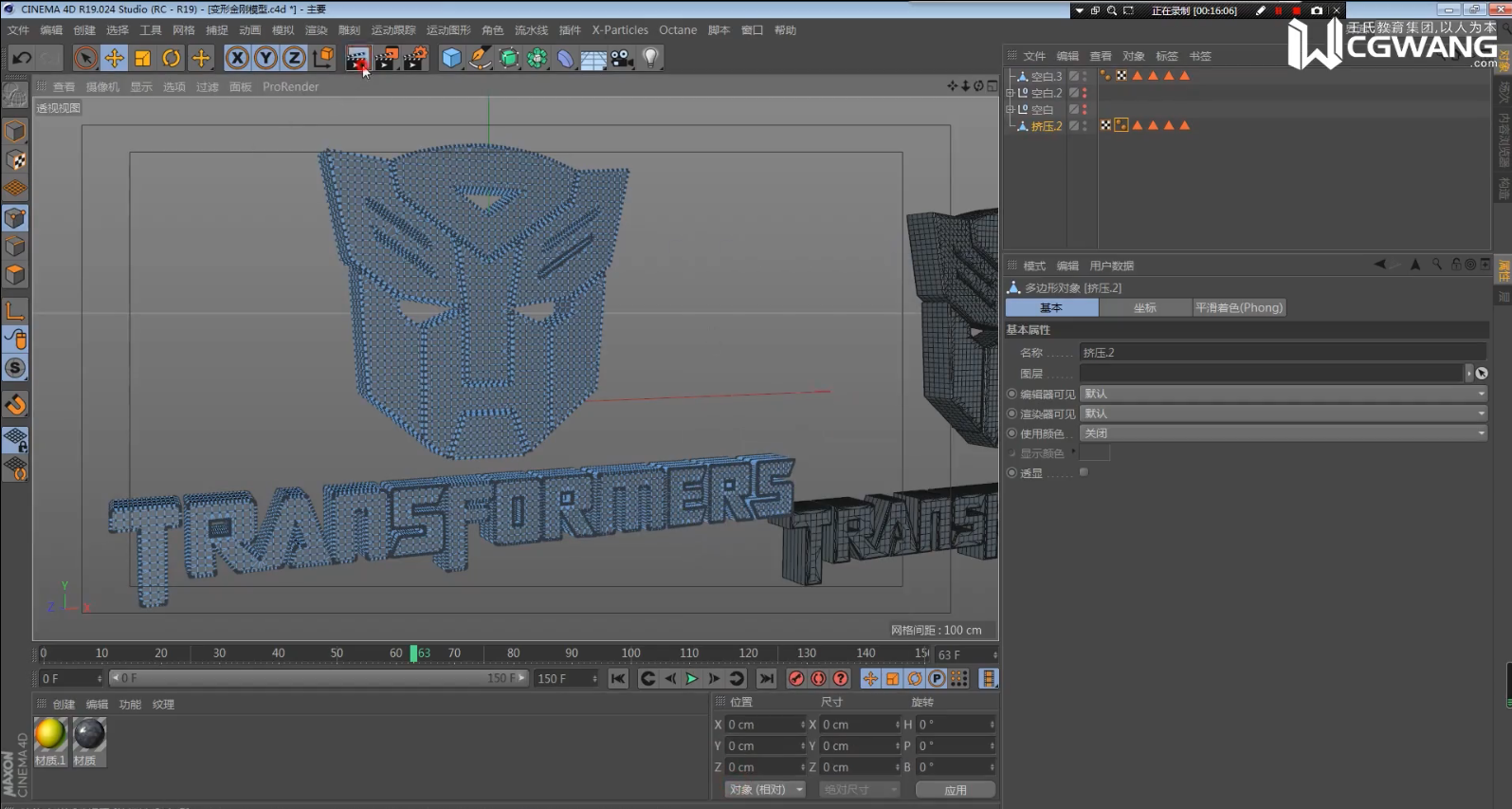Click the green Play Forwards button

pyautogui.click(x=692, y=678)
